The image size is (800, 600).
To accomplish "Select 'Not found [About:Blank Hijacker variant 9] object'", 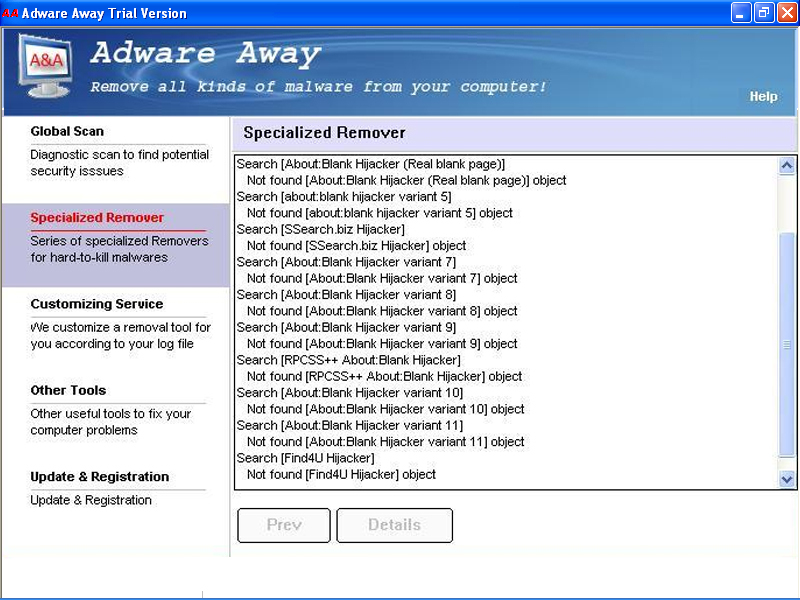I will (x=382, y=343).
